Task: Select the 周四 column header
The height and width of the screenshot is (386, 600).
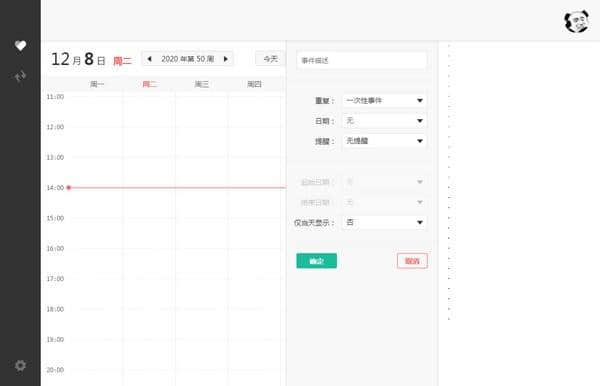Action: 254,84
